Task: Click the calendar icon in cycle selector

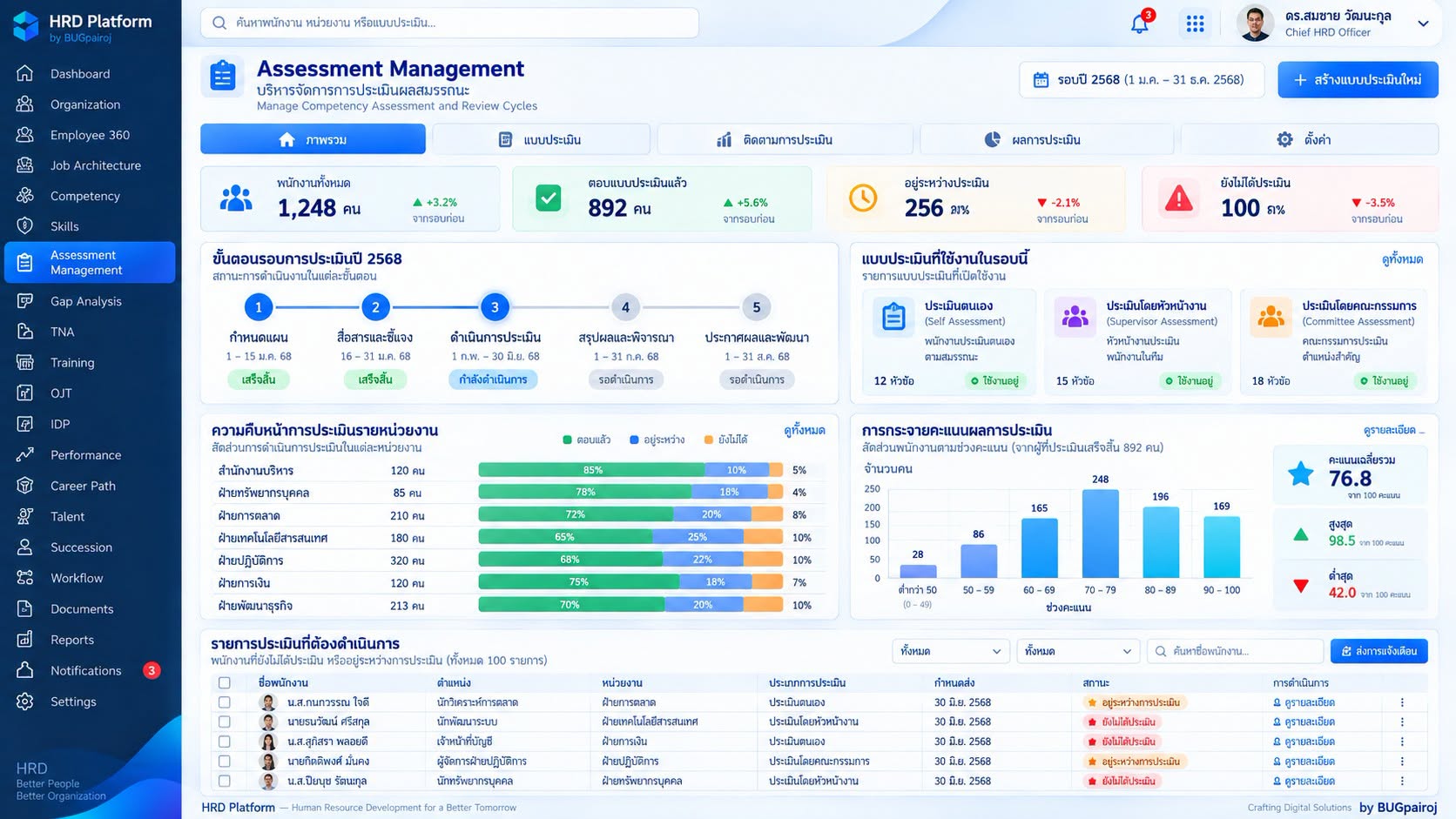Action: (1040, 80)
